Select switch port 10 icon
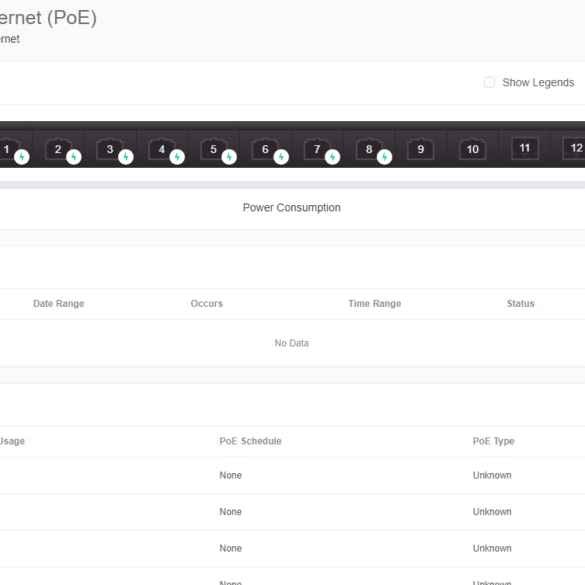The image size is (585, 585). point(473,149)
